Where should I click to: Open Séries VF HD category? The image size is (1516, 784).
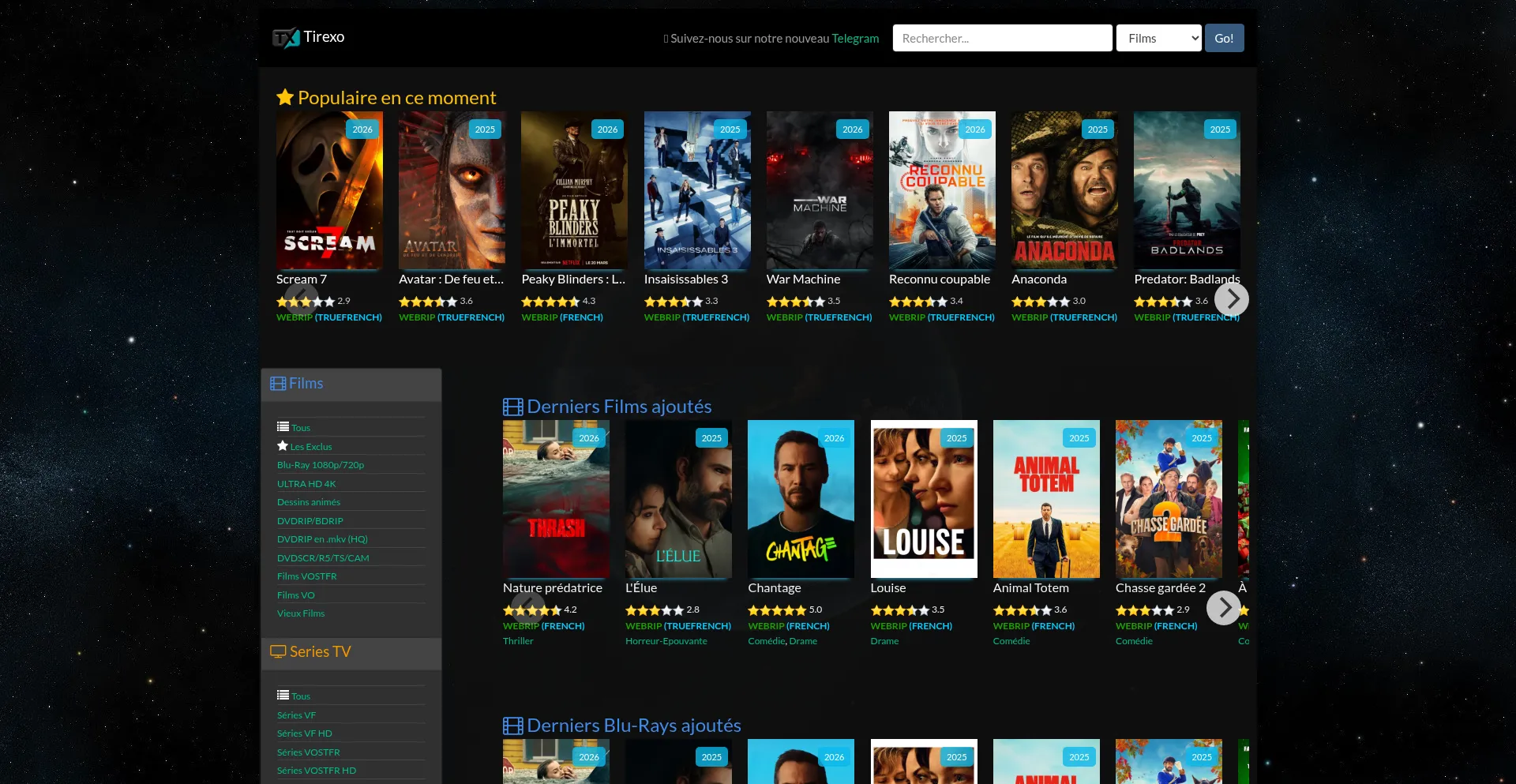coord(305,733)
